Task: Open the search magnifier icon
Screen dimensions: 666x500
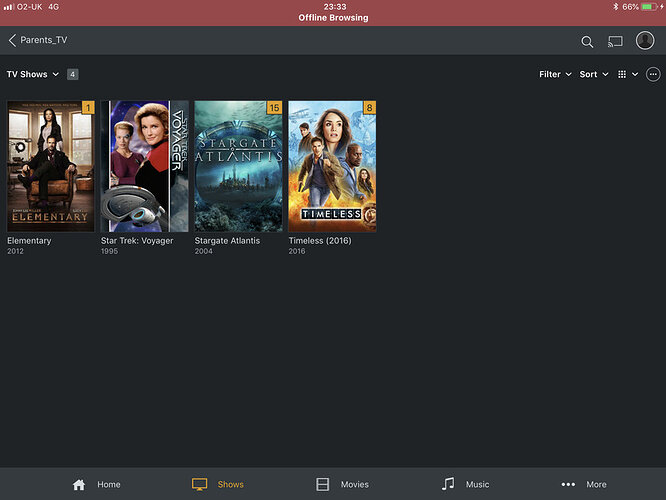Action: [x=587, y=42]
